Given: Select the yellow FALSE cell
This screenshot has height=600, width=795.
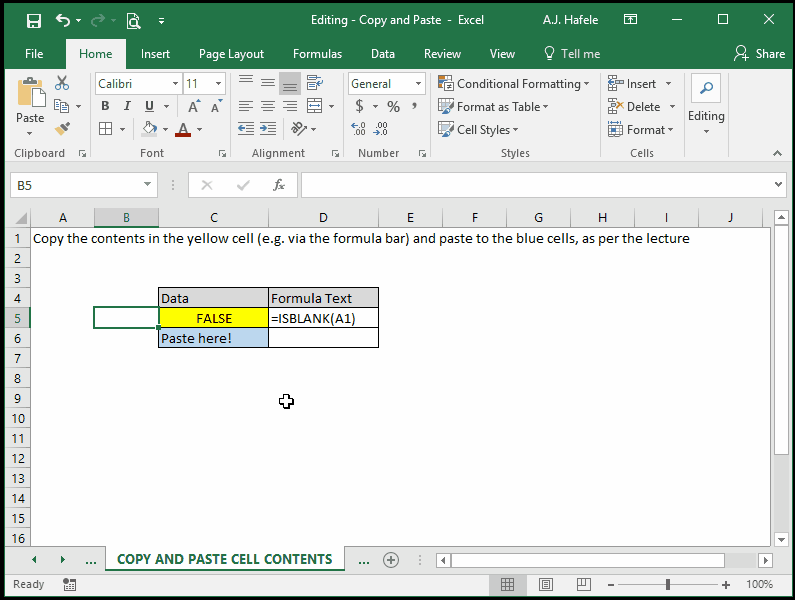Looking at the screenshot, I should pos(213,318).
